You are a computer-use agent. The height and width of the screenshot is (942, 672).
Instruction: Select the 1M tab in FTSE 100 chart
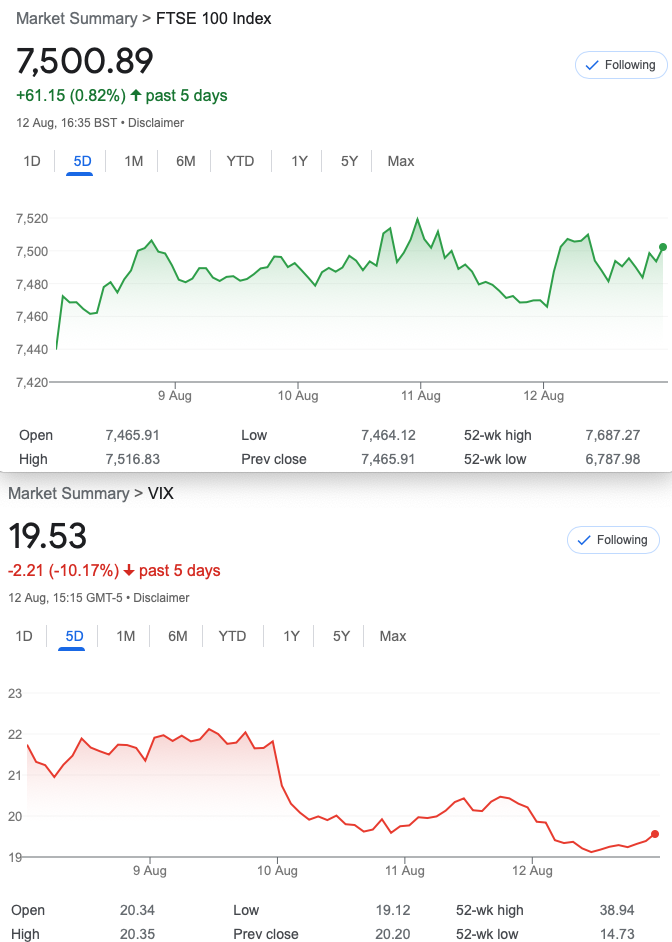pos(133,161)
